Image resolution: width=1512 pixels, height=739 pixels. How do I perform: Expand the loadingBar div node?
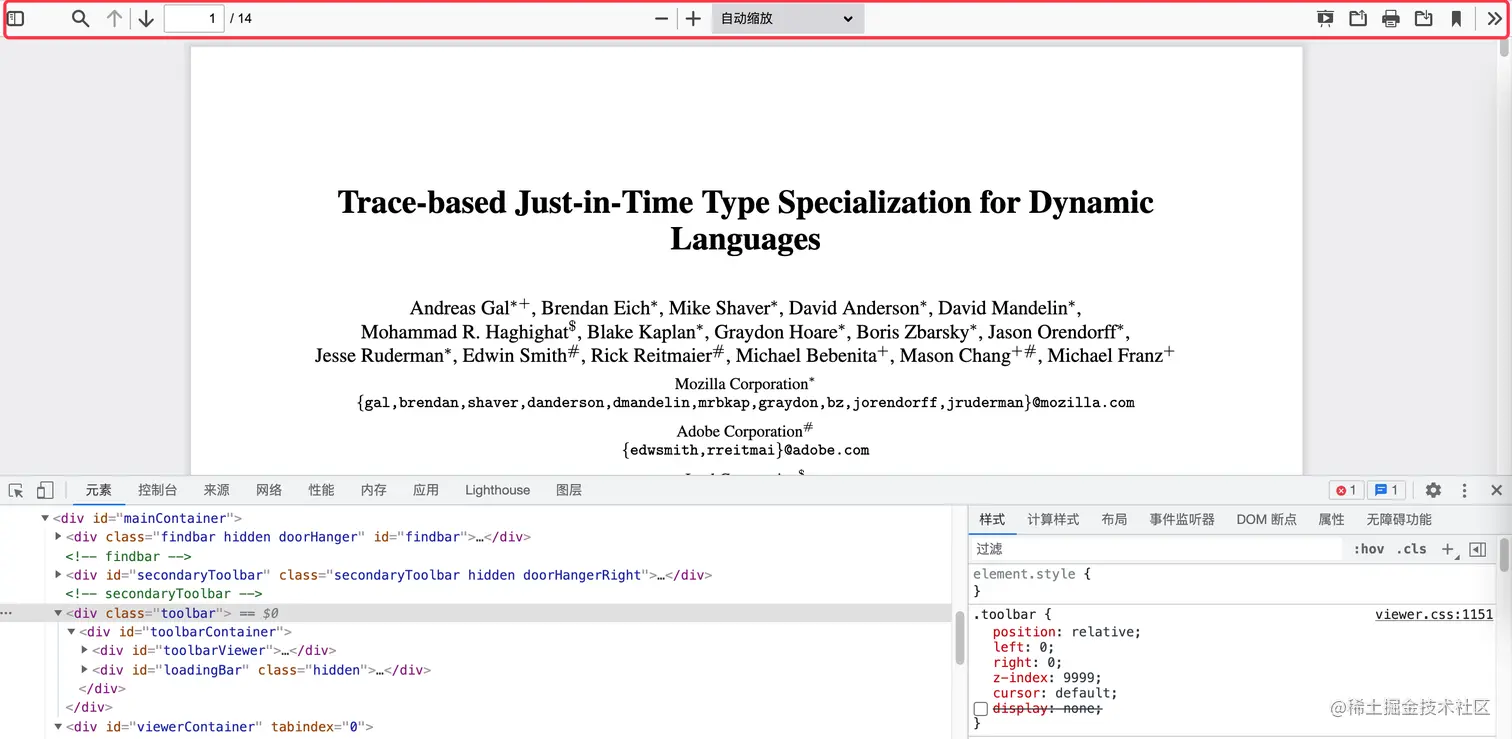pos(84,670)
